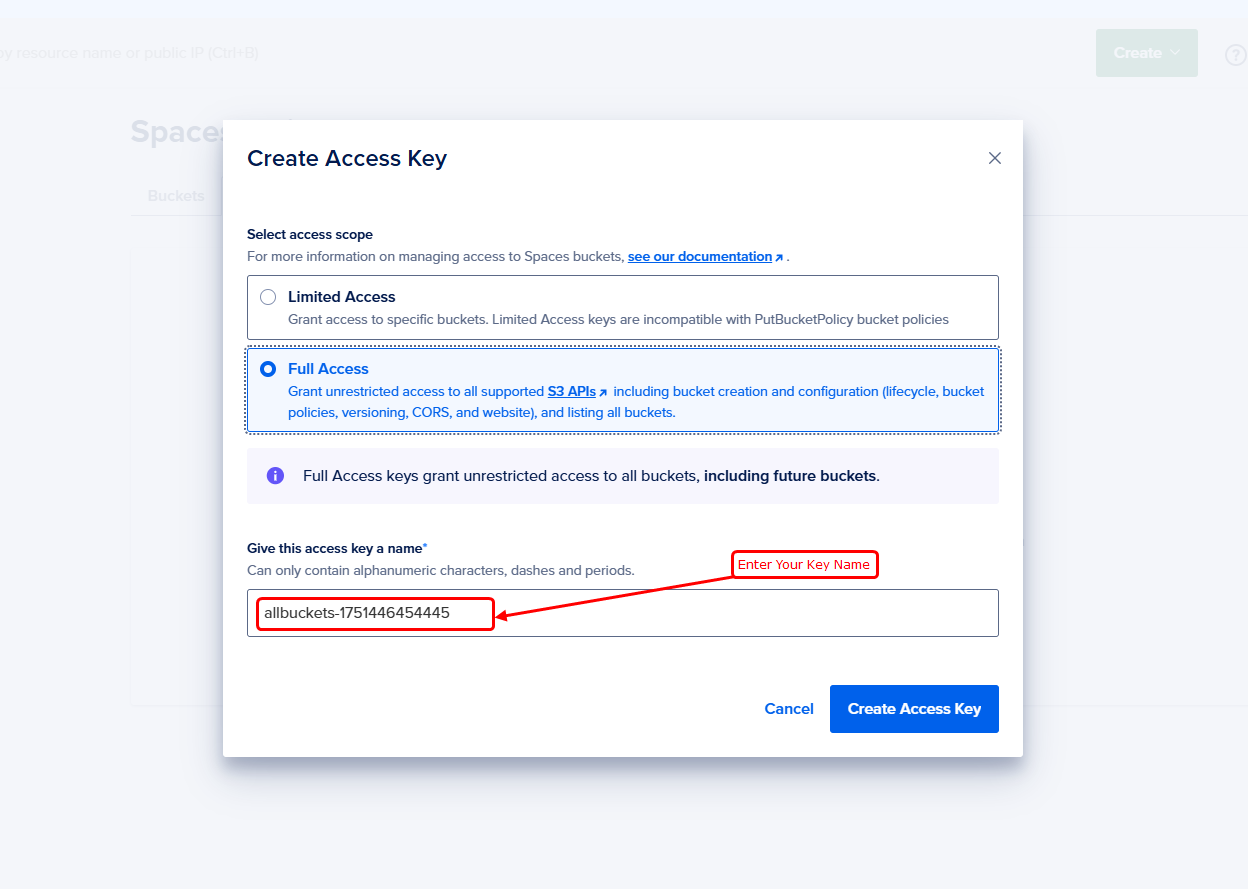The height and width of the screenshot is (889, 1248).
Task: Select the Full Access radio button
Action: 268,369
